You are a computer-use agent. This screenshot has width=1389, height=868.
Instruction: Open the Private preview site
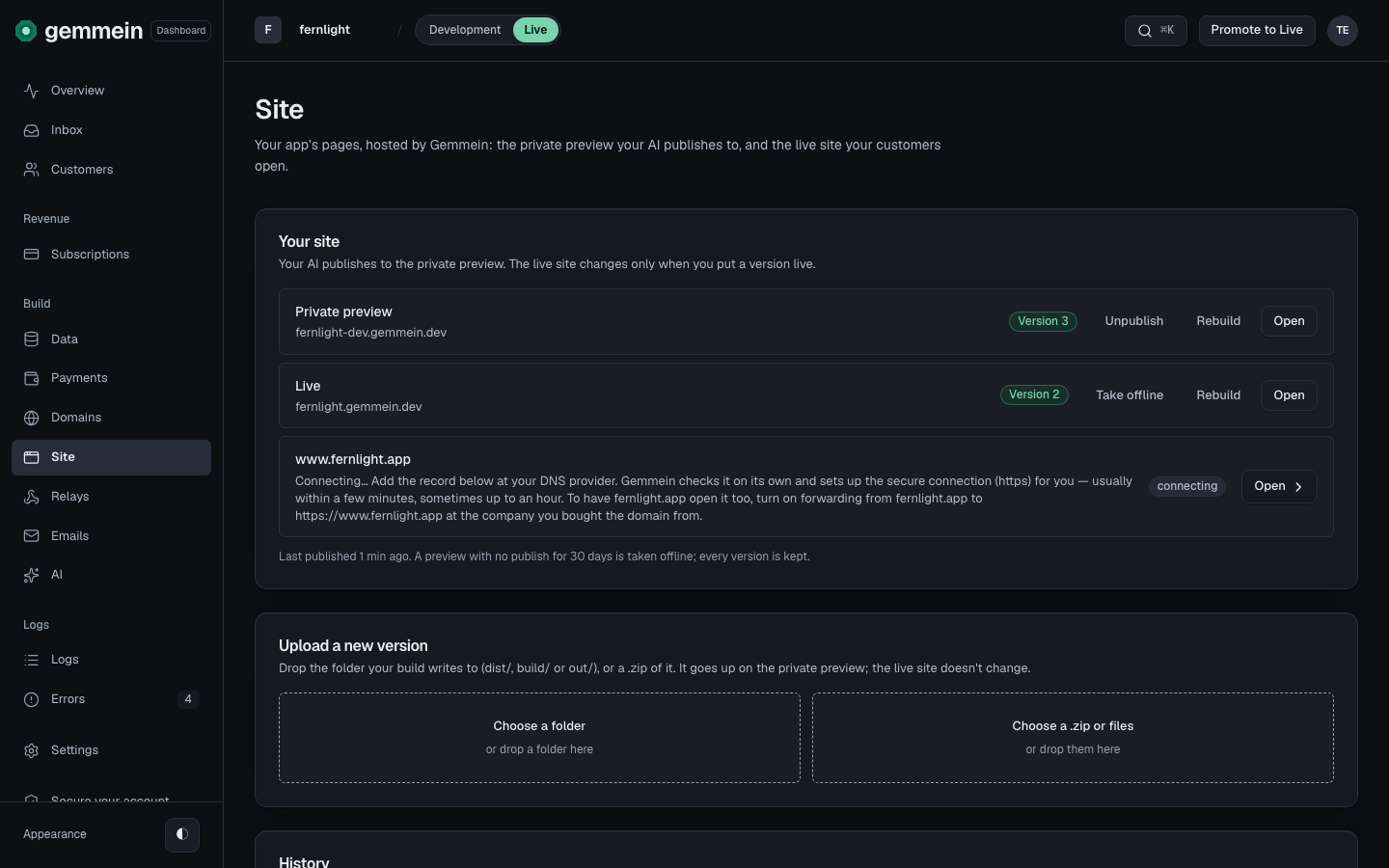click(x=1289, y=321)
